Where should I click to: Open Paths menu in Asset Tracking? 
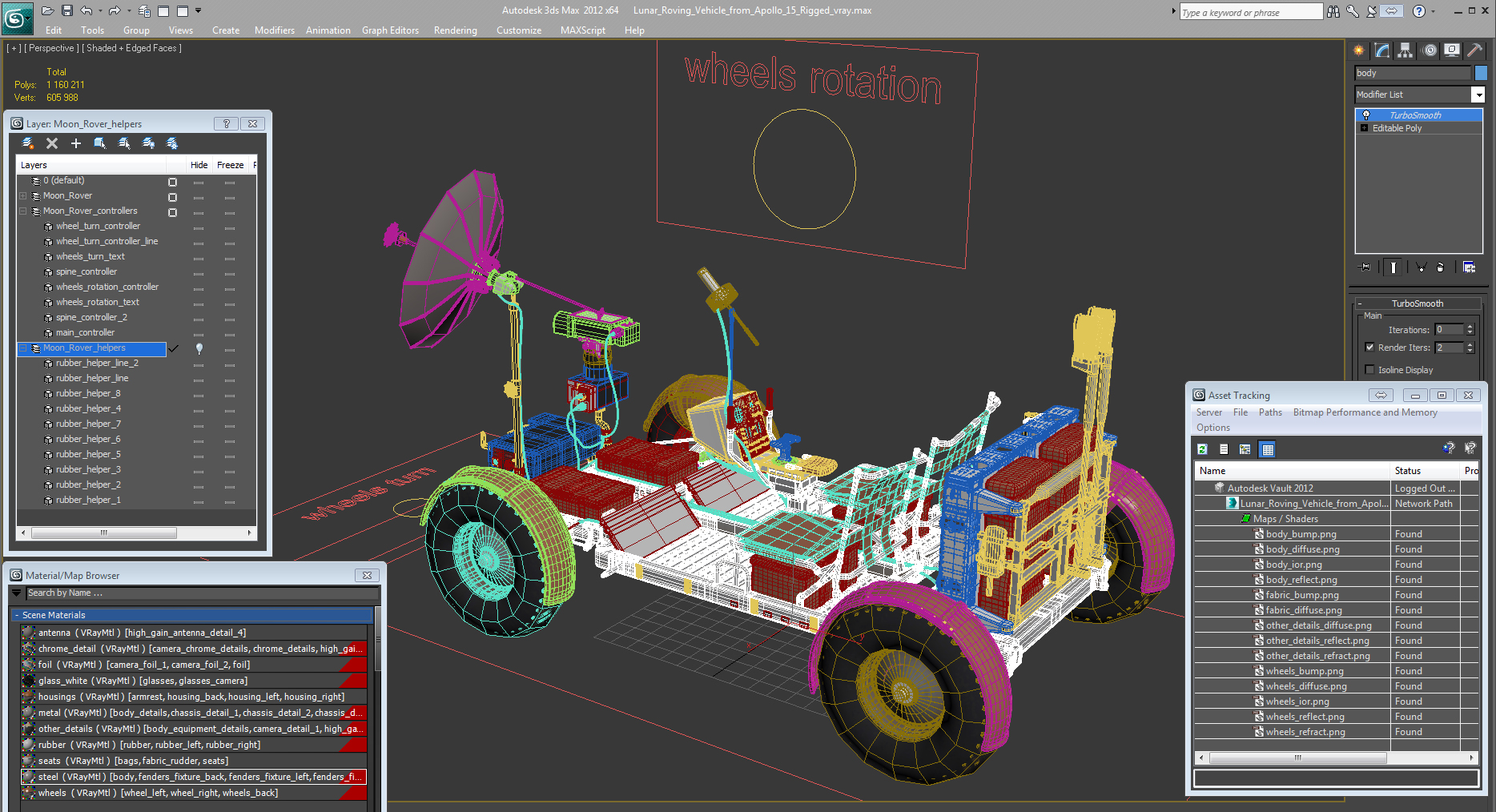(1270, 412)
